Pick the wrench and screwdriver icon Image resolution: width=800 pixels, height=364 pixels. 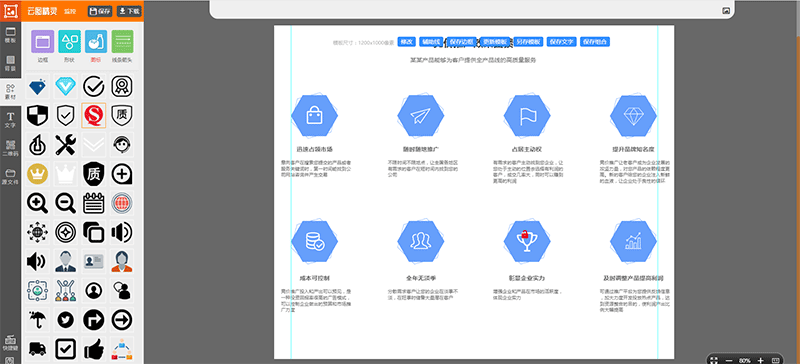65,144
